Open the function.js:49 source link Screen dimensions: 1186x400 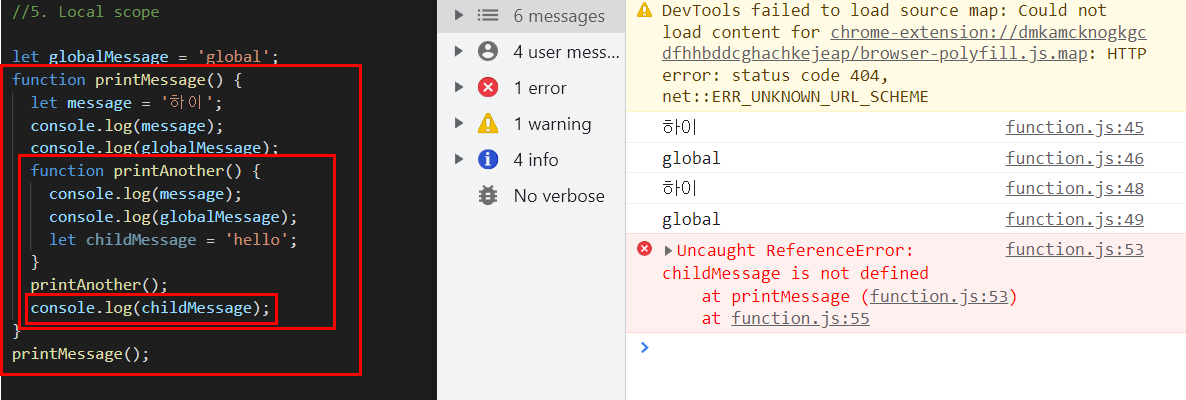click(x=1074, y=219)
